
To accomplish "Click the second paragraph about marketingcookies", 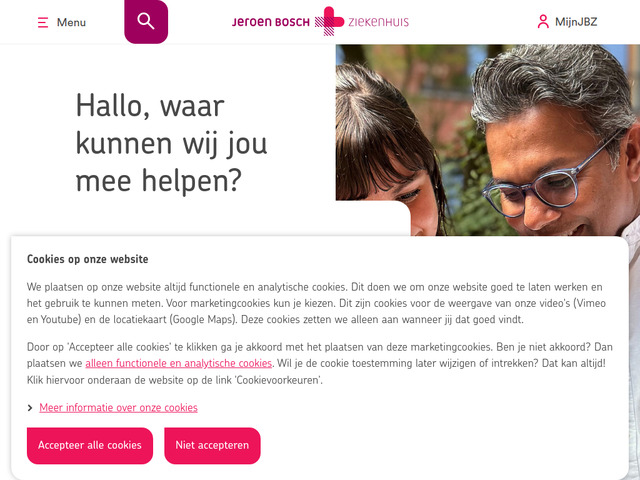I will pyautogui.click(x=320, y=363).
